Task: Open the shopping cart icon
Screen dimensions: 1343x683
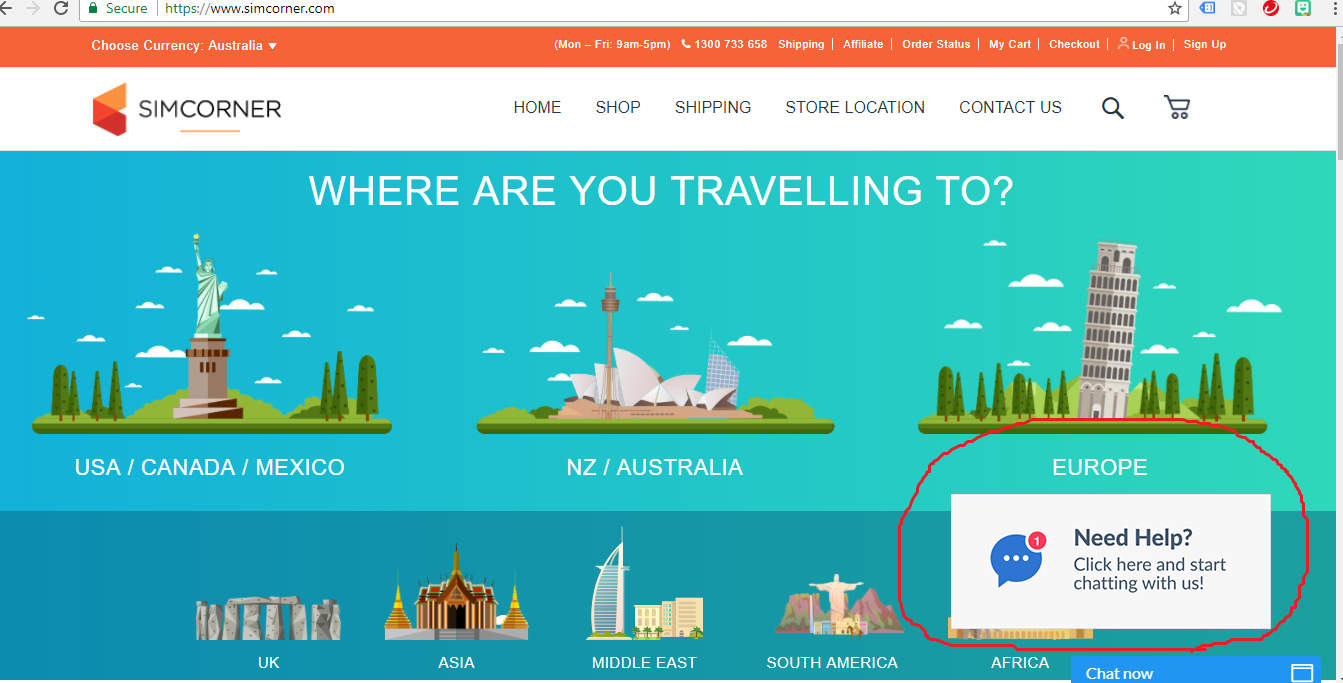Action: pyautogui.click(x=1177, y=108)
